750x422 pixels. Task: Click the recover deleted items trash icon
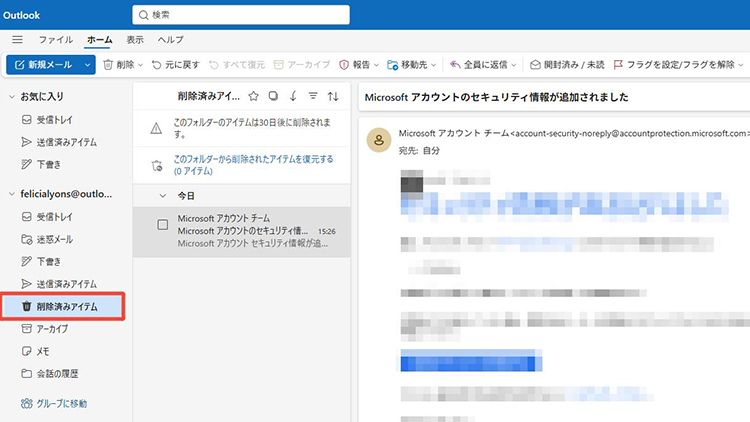coord(156,166)
